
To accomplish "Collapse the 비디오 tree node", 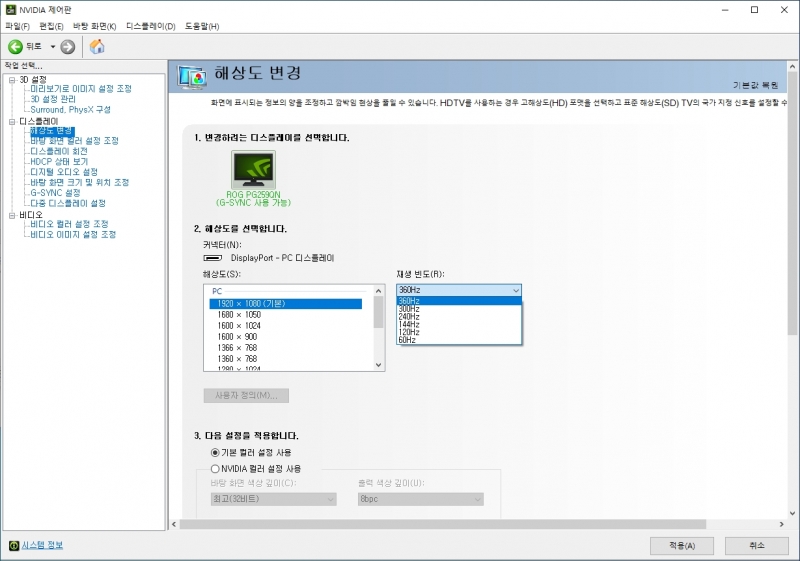I will (12, 215).
